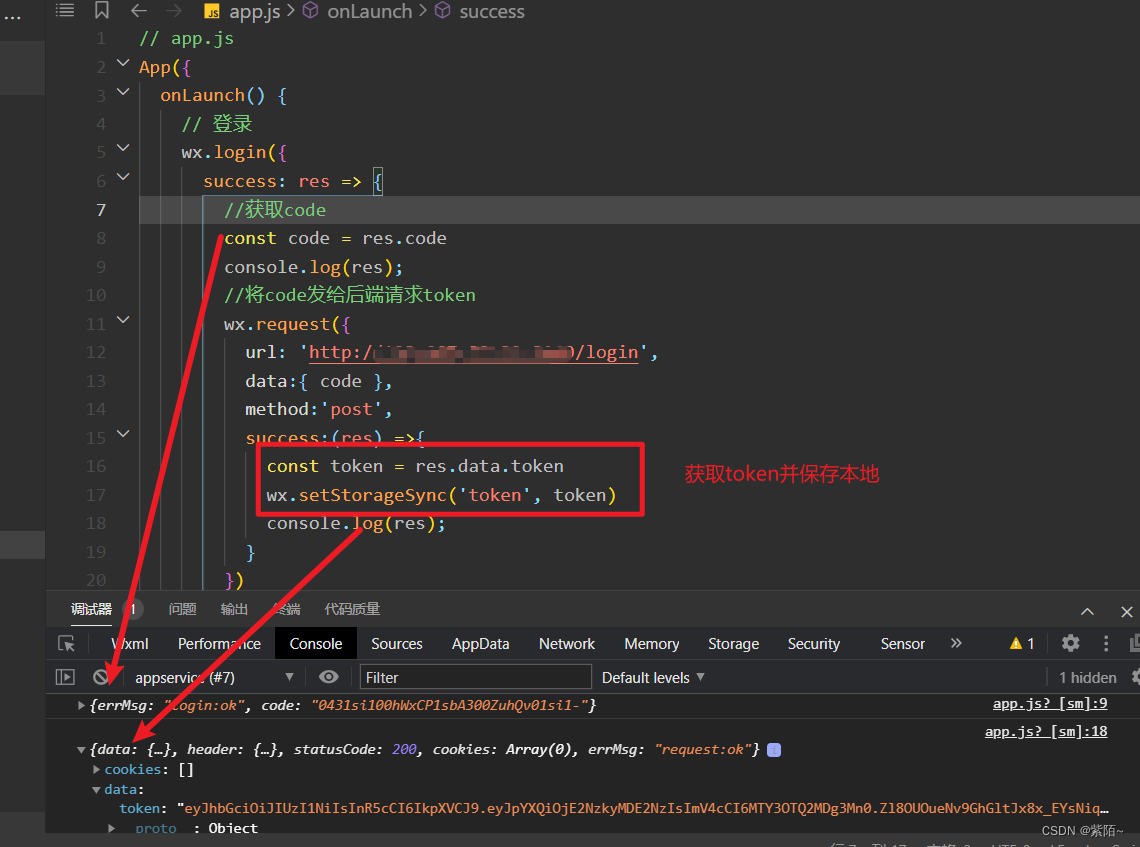Show console sidebar panel icon
The height and width of the screenshot is (847, 1140).
coord(65,677)
